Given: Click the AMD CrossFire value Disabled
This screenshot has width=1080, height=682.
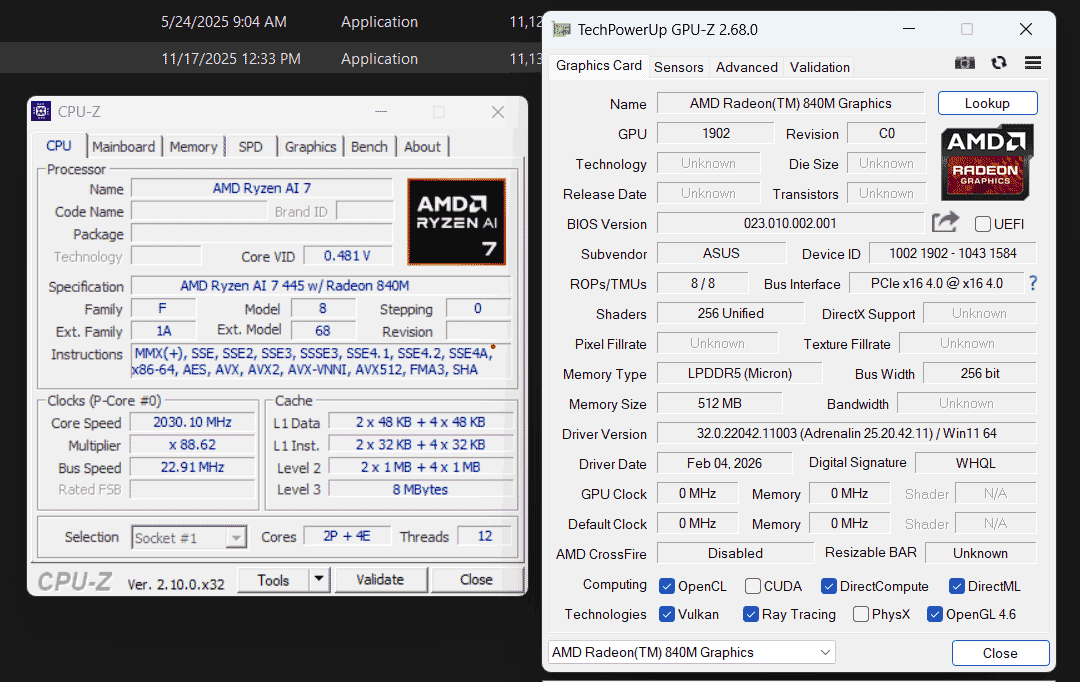Looking at the screenshot, I should (735, 553).
